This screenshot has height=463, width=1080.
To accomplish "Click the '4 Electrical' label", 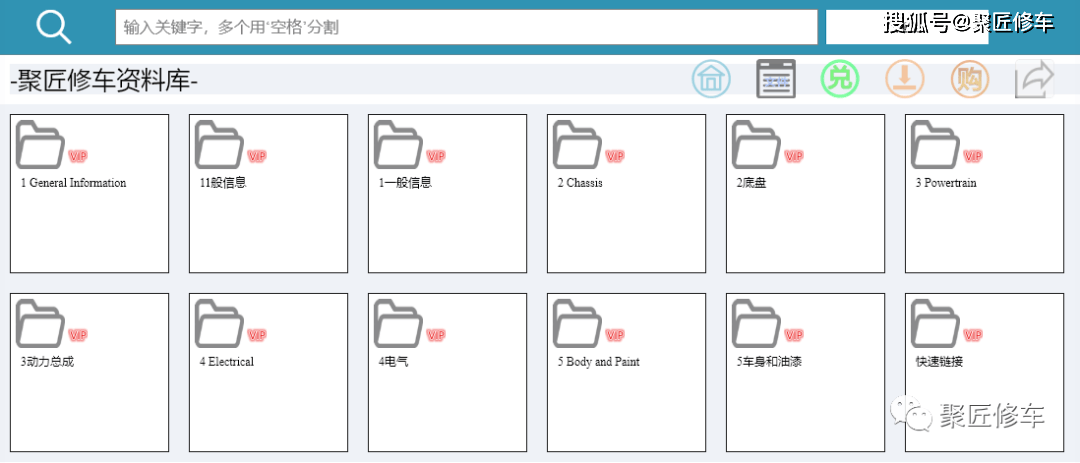I will pos(227,362).
